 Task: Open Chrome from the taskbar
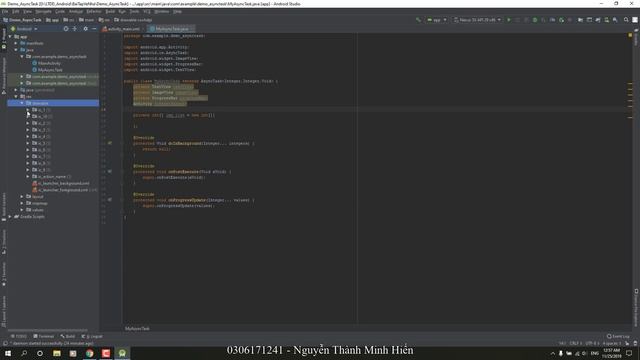(x=89, y=353)
